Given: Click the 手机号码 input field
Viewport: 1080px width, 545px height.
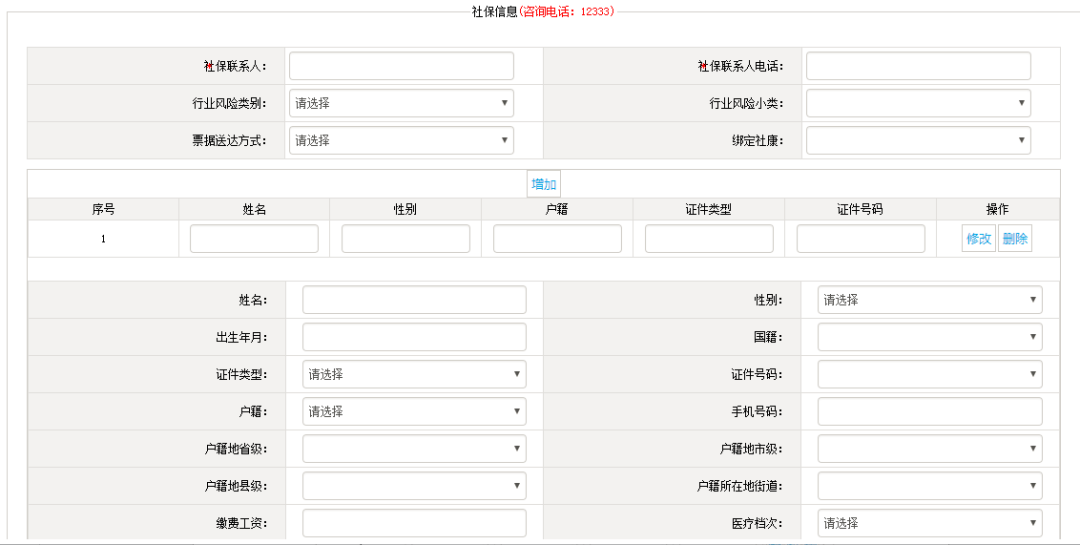Looking at the screenshot, I should 930,412.
